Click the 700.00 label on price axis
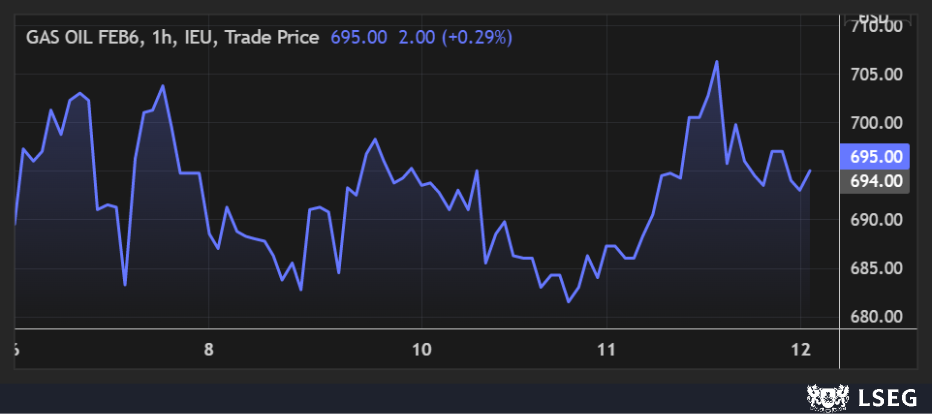The image size is (933, 414). coord(877,123)
